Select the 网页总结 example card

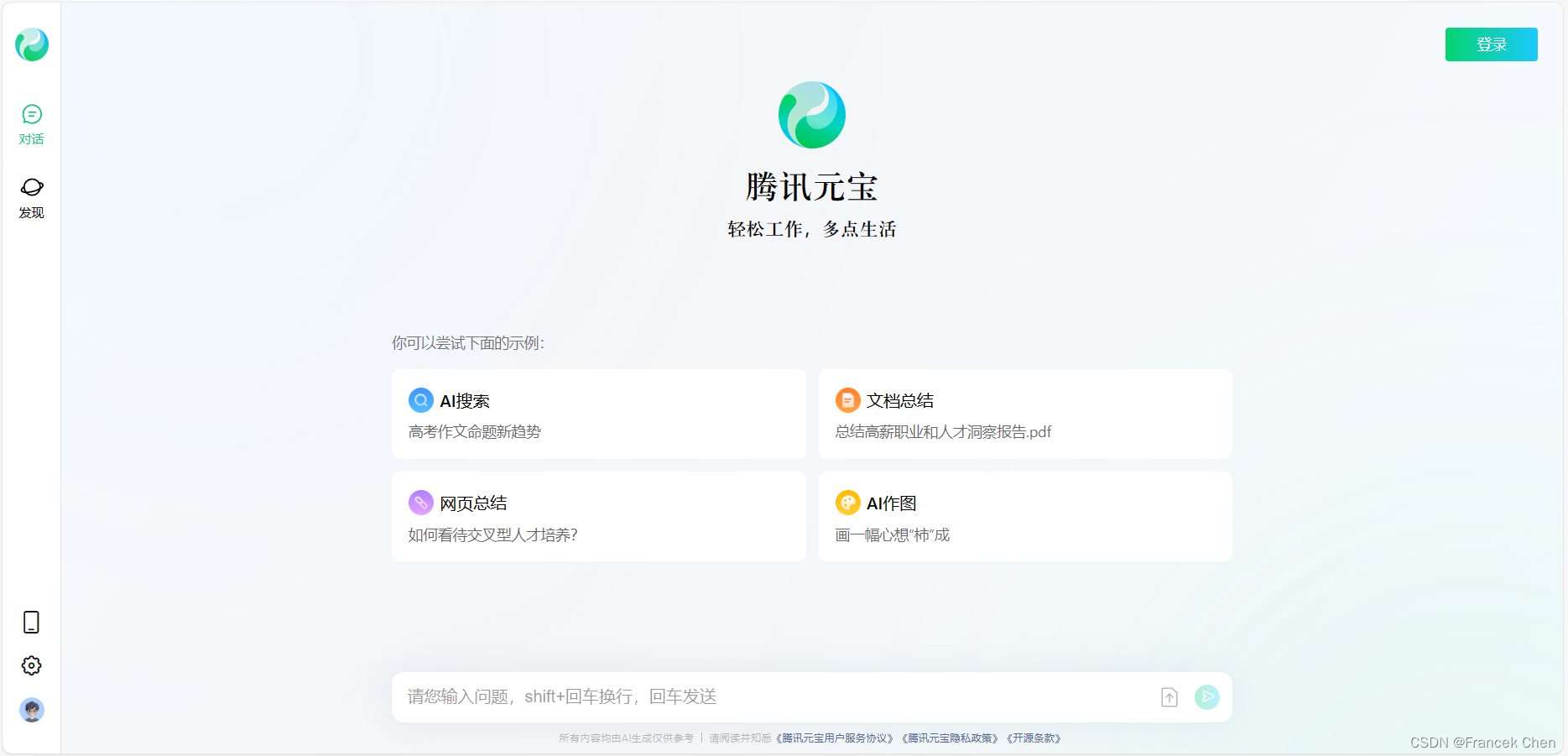point(598,516)
